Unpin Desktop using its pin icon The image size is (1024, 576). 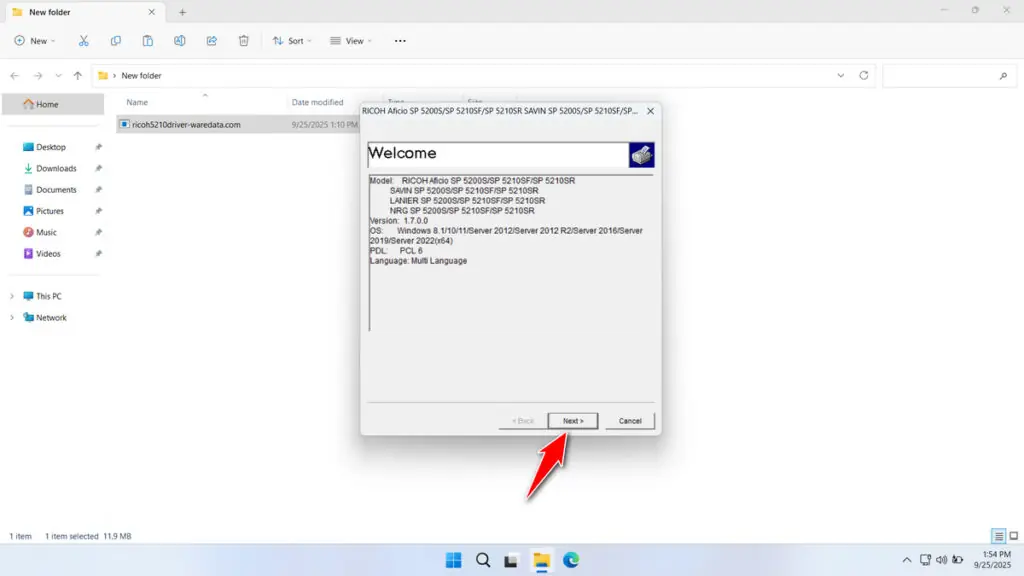pyautogui.click(x=98, y=147)
